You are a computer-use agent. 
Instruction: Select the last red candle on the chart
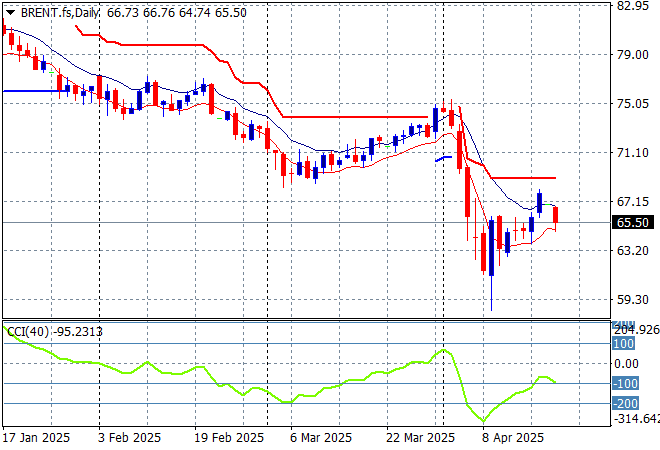click(556, 215)
